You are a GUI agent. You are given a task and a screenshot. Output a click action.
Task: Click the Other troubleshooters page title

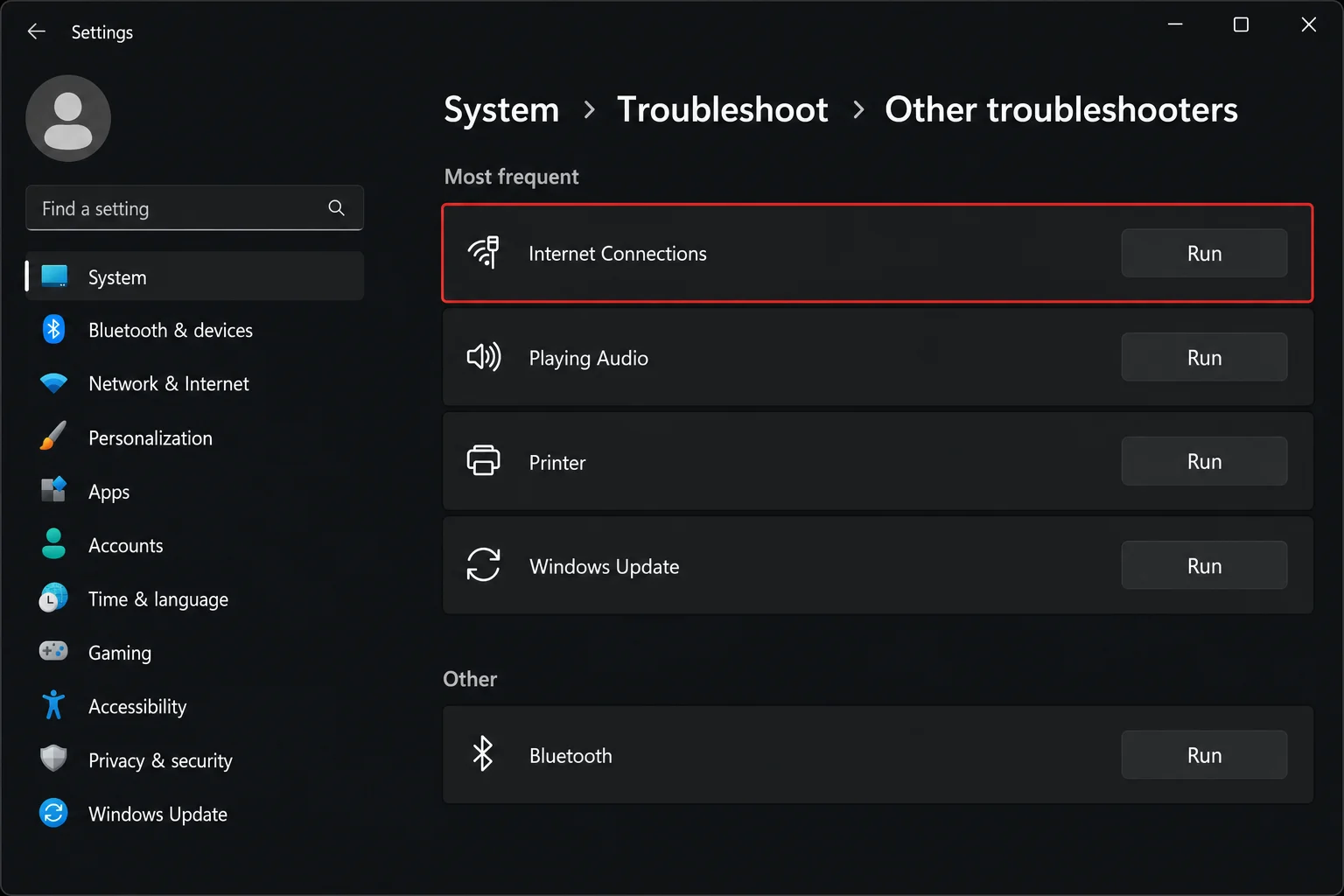pyautogui.click(x=1061, y=109)
